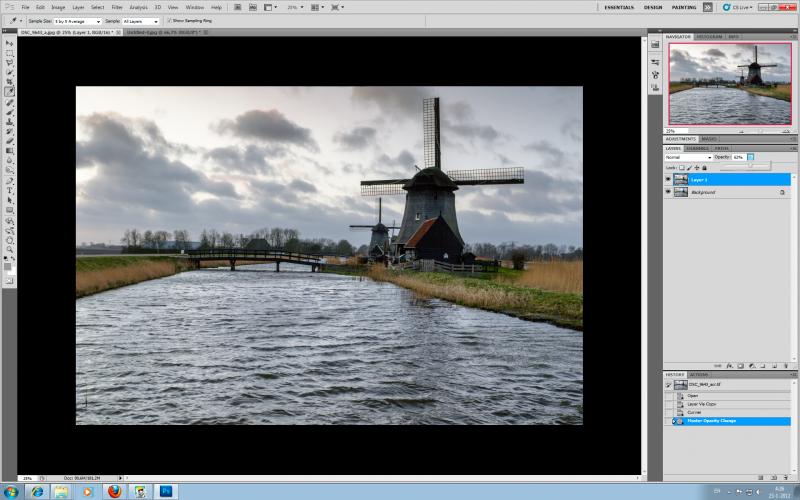Switch to the Channels tab
The image size is (800, 500).
(x=697, y=148)
